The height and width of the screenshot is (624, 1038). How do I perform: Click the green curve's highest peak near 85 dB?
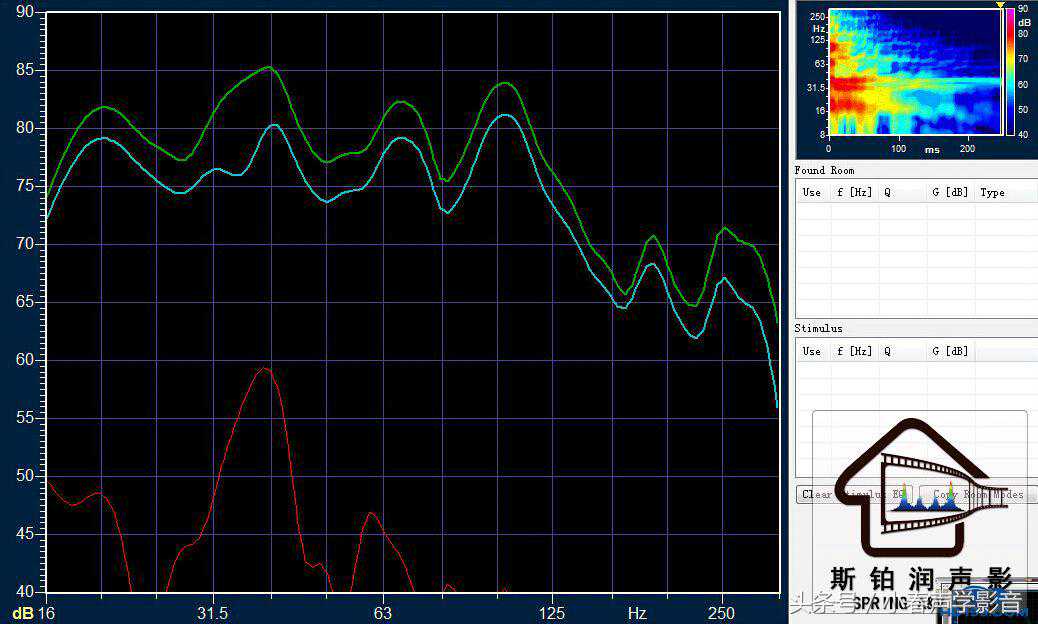pos(268,67)
